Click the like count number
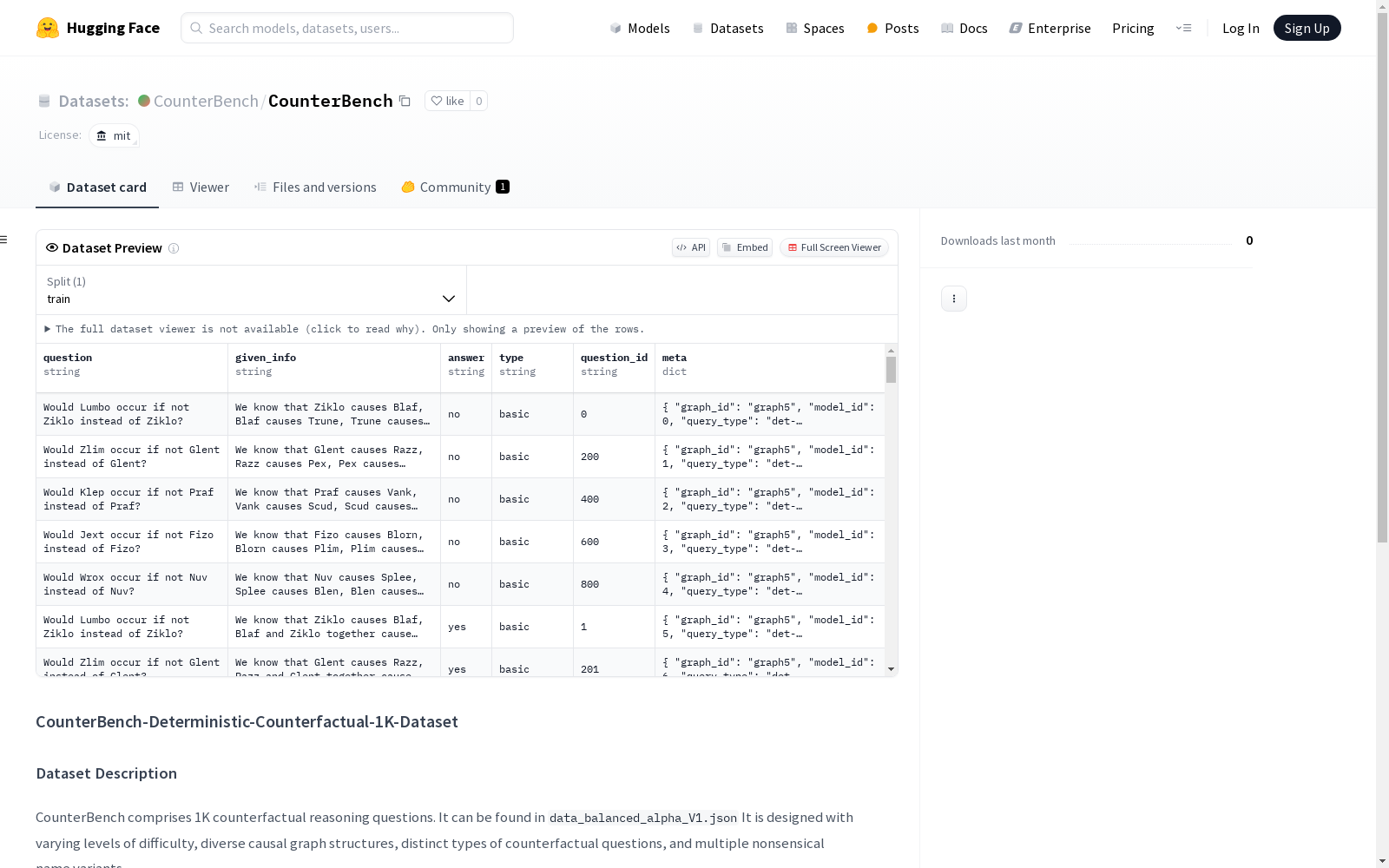The height and width of the screenshot is (868, 1389). point(478,101)
